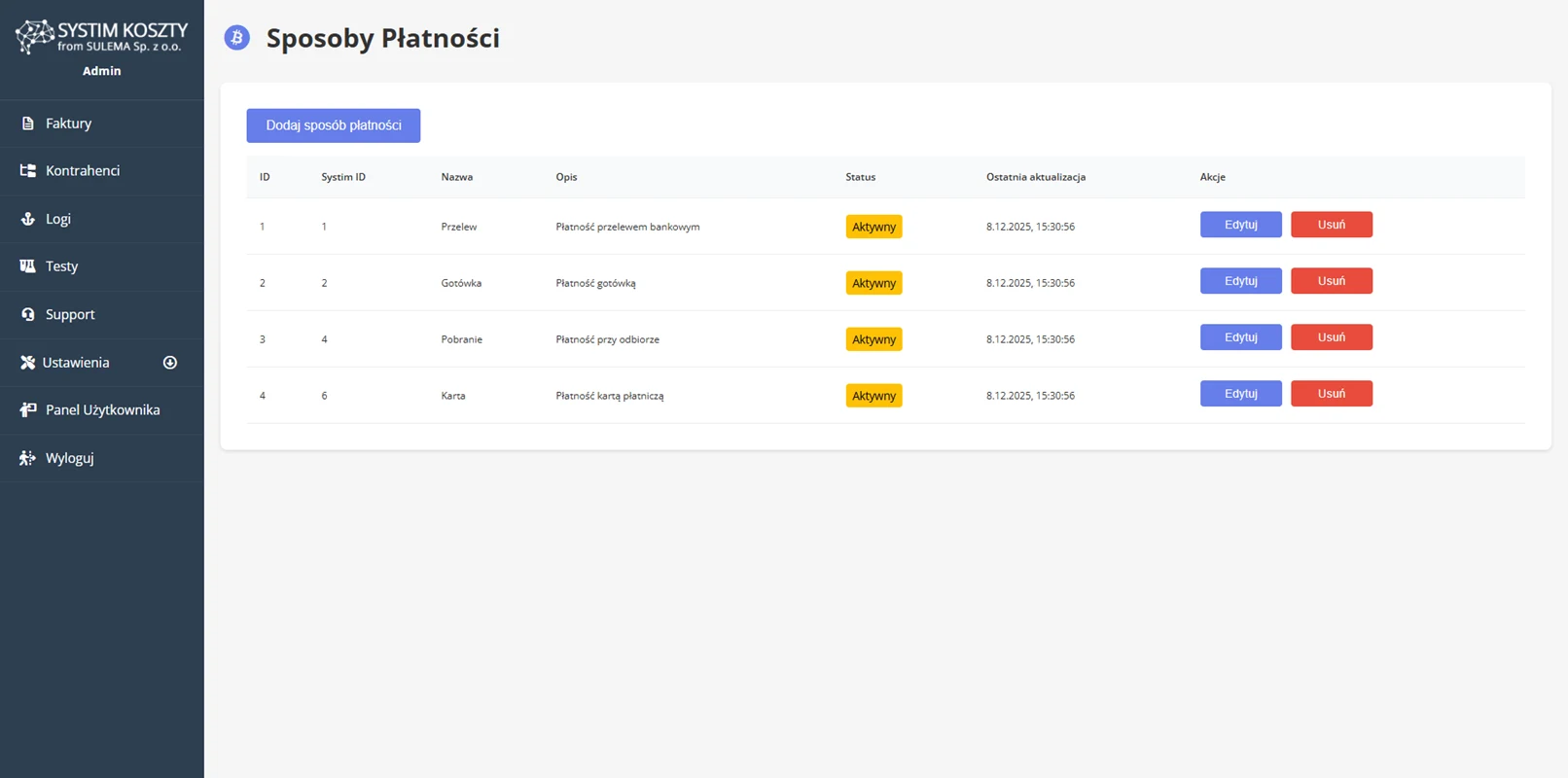Click Aktywny status badge for Gotówka
This screenshot has height=778, width=1568.
tap(873, 283)
